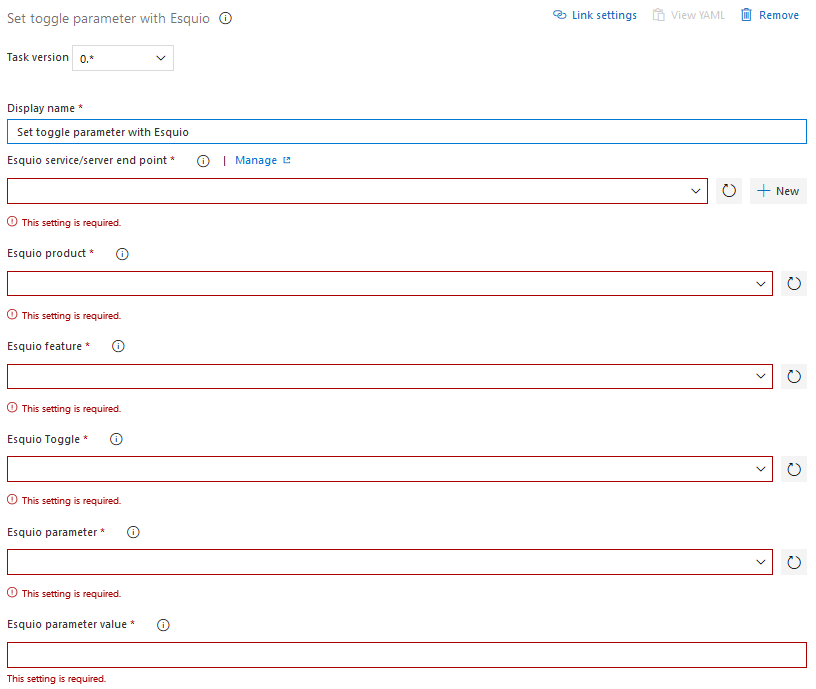The image size is (816, 689).
Task: Show info for Esquio parameter value
Action: [163, 625]
